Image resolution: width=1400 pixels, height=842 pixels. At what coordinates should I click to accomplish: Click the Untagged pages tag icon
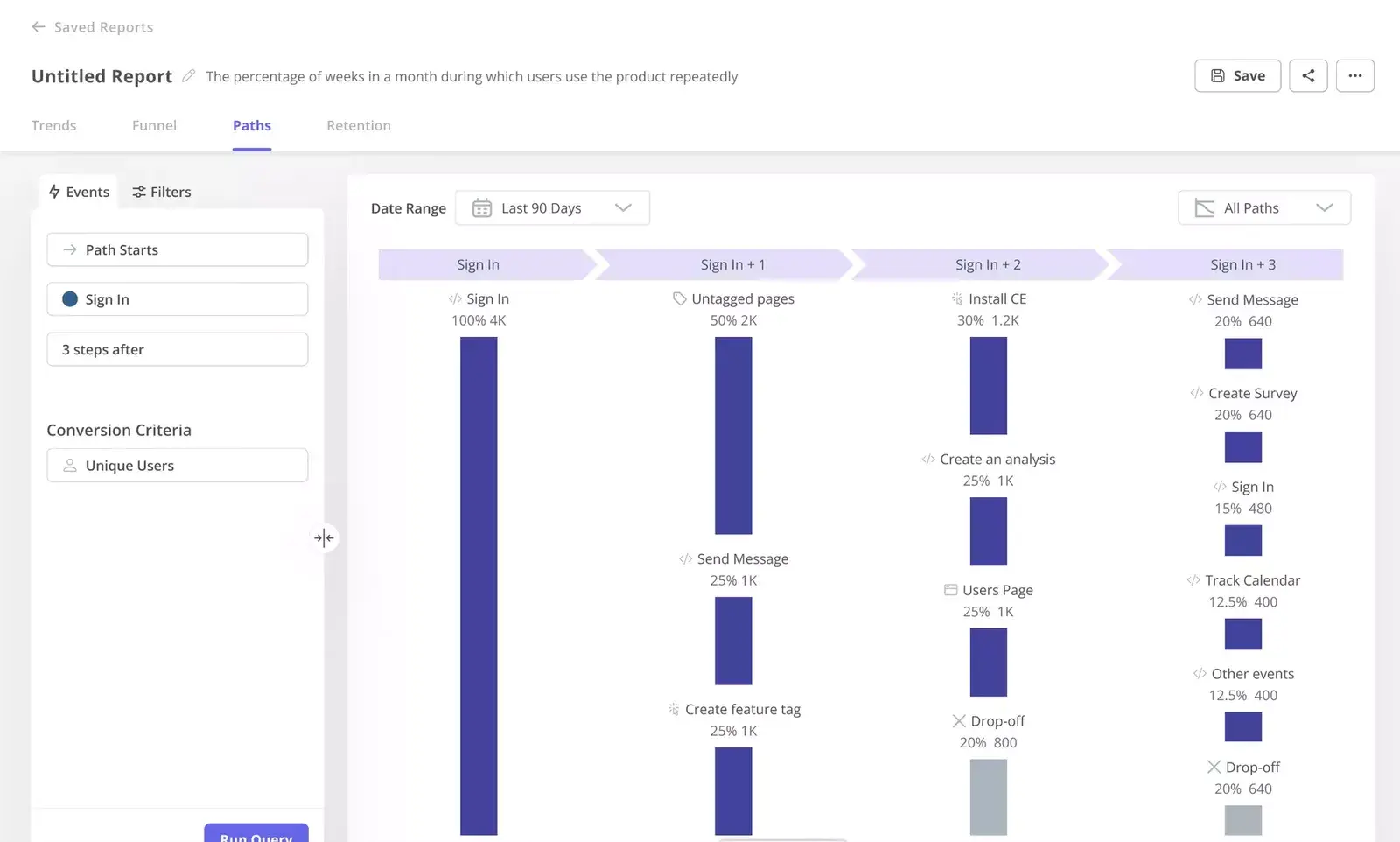679,299
